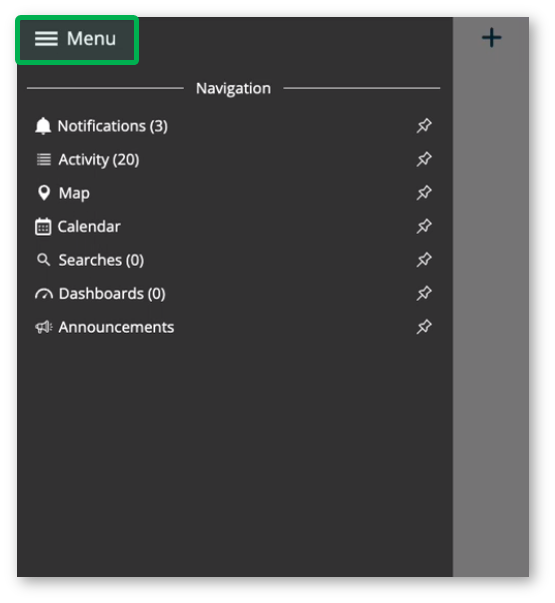Screen dimensions: 555x603
Task: Toggle the pin next to Map
Action: click(x=424, y=193)
